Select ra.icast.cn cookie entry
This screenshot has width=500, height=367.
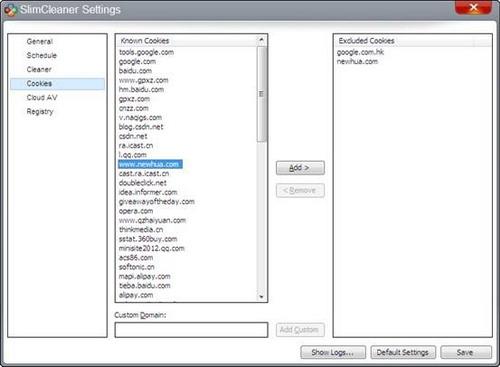coord(136,145)
